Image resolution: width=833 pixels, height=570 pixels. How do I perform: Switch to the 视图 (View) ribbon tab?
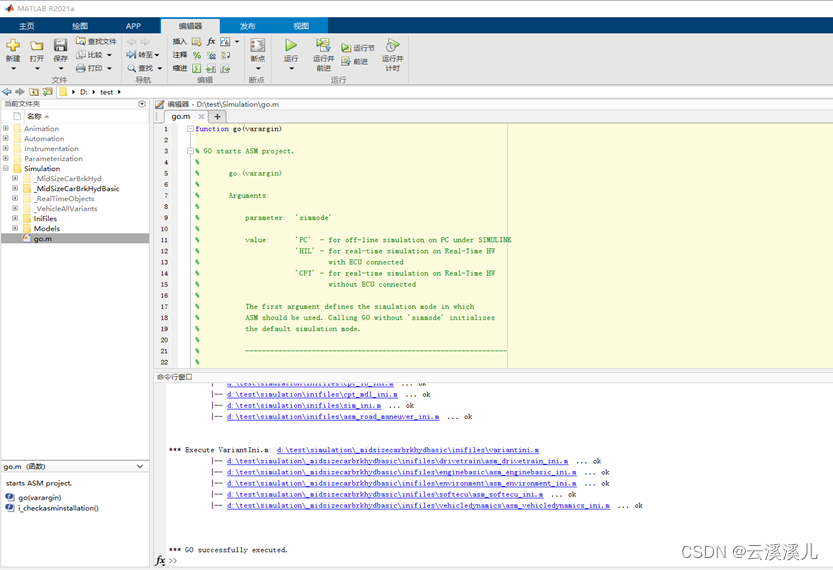tap(301, 26)
